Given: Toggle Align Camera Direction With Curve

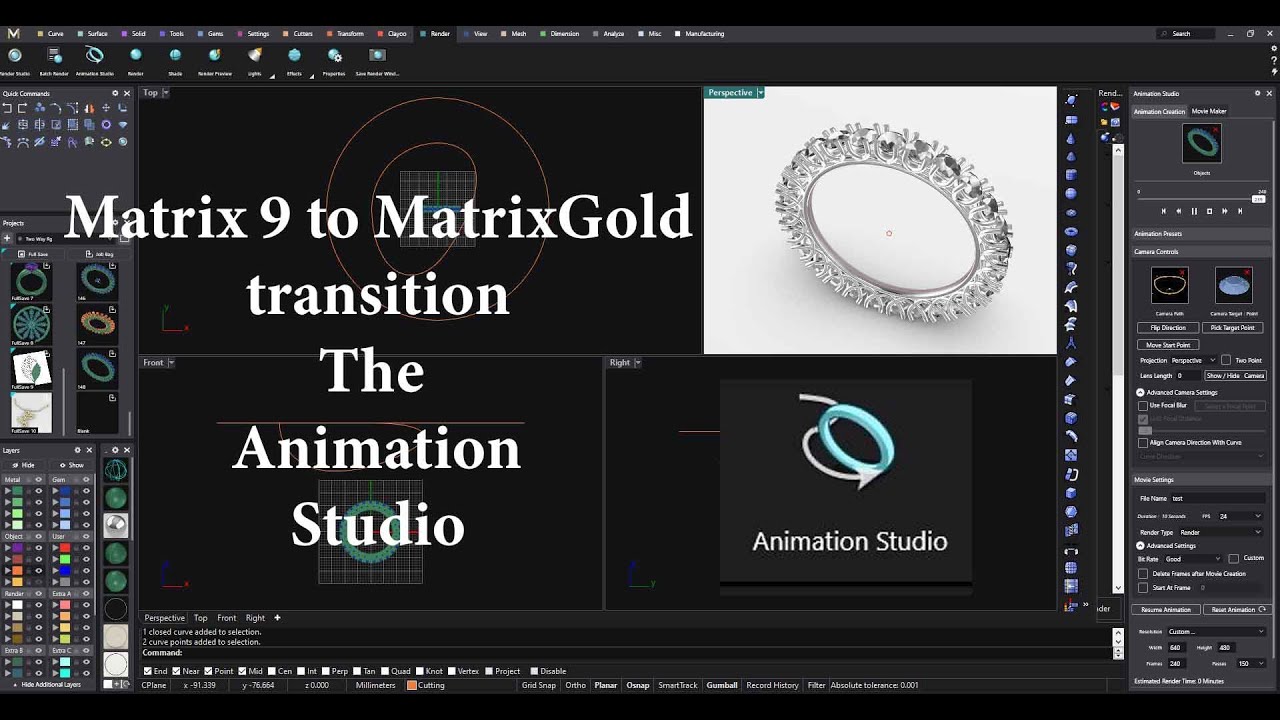Looking at the screenshot, I should (x=1143, y=442).
